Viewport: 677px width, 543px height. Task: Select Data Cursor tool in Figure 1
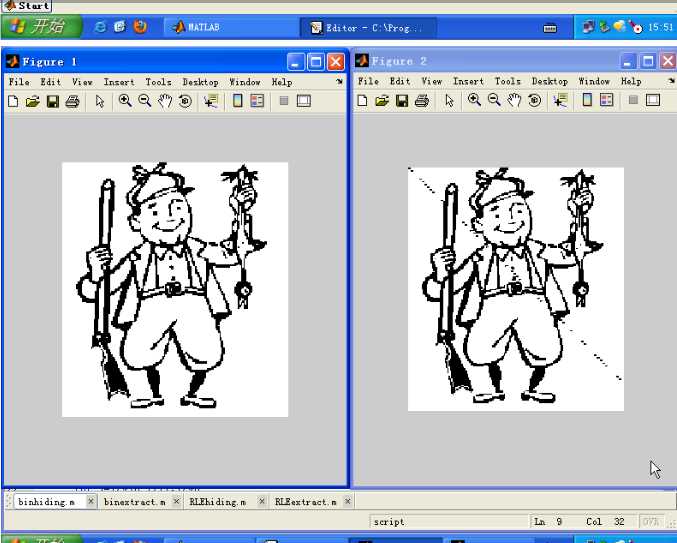tap(211, 101)
